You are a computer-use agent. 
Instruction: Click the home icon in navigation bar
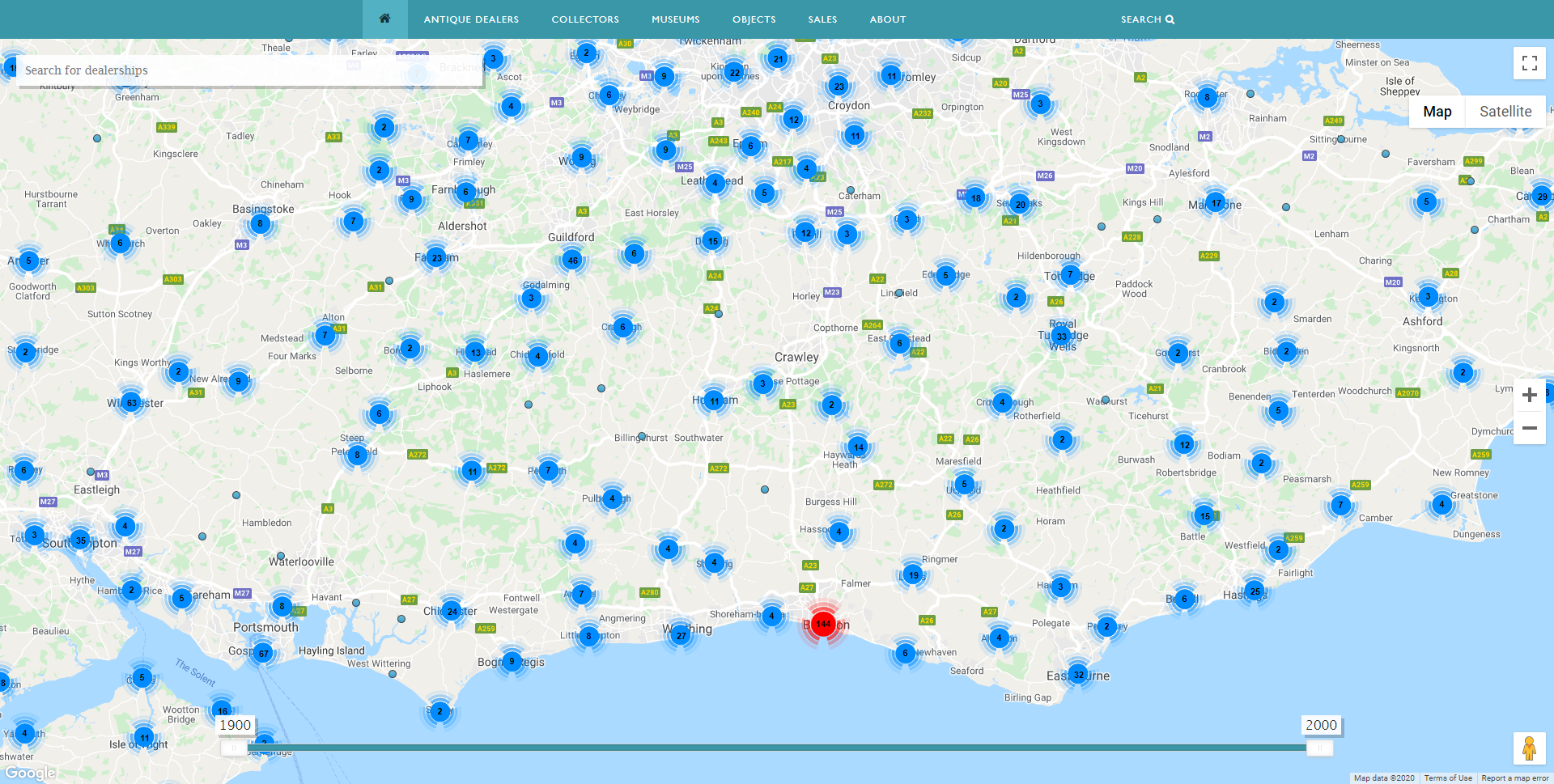pos(384,19)
